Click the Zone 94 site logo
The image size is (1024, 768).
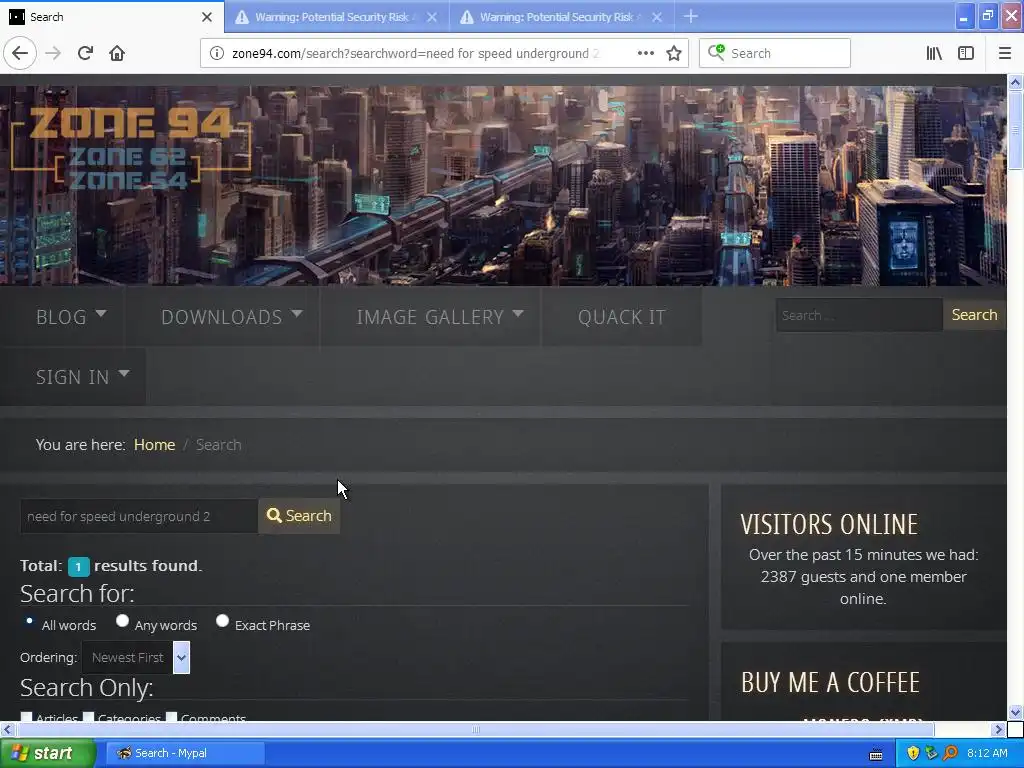tap(131, 148)
